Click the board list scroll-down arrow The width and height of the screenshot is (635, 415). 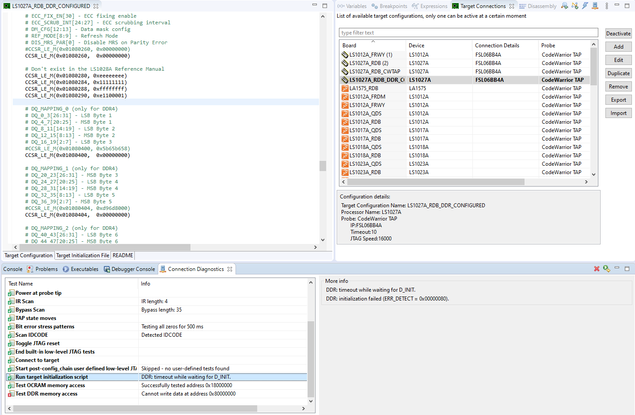tap(594, 175)
